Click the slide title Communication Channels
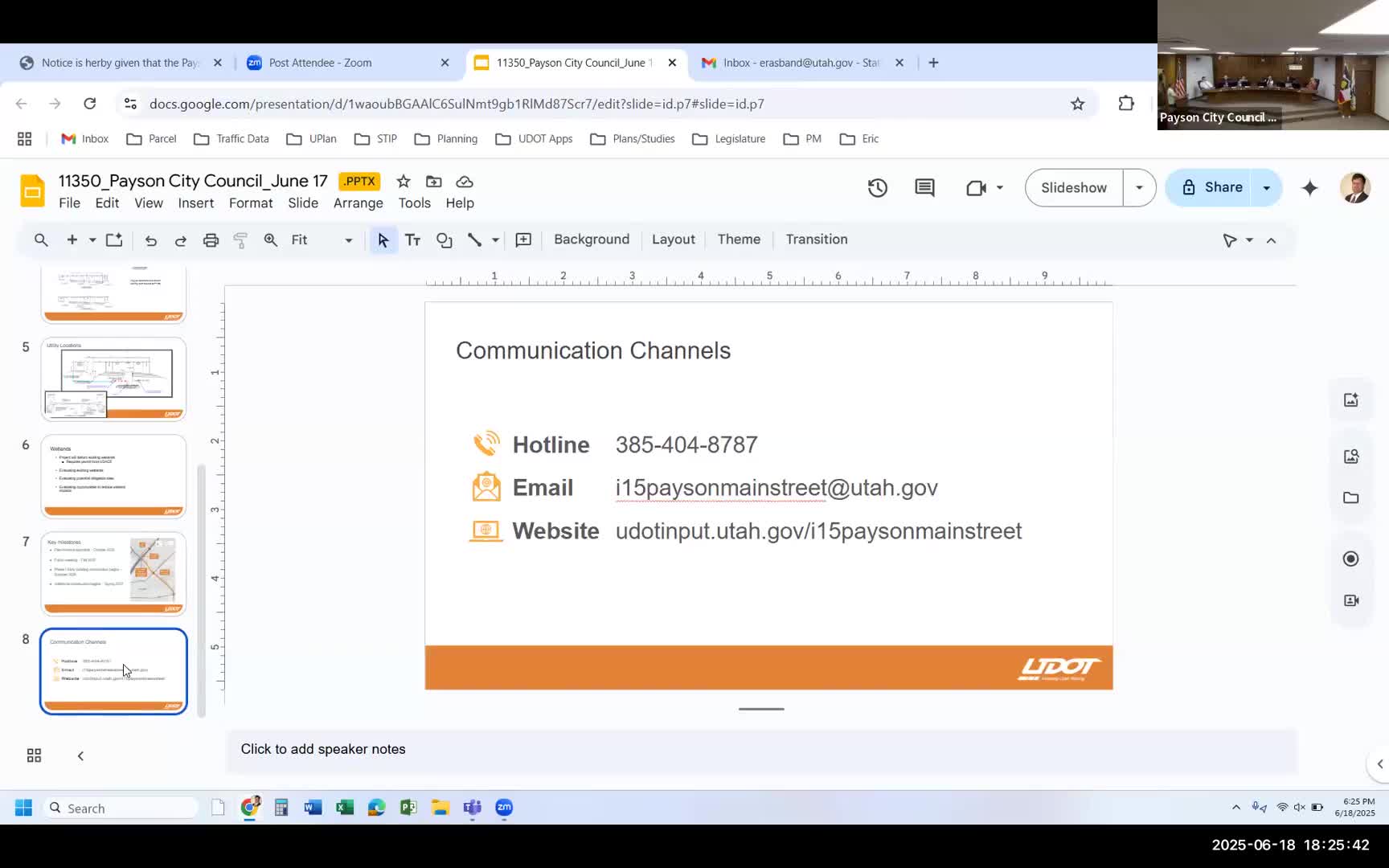The width and height of the screenshot is (1389, 868). point(593,350)
